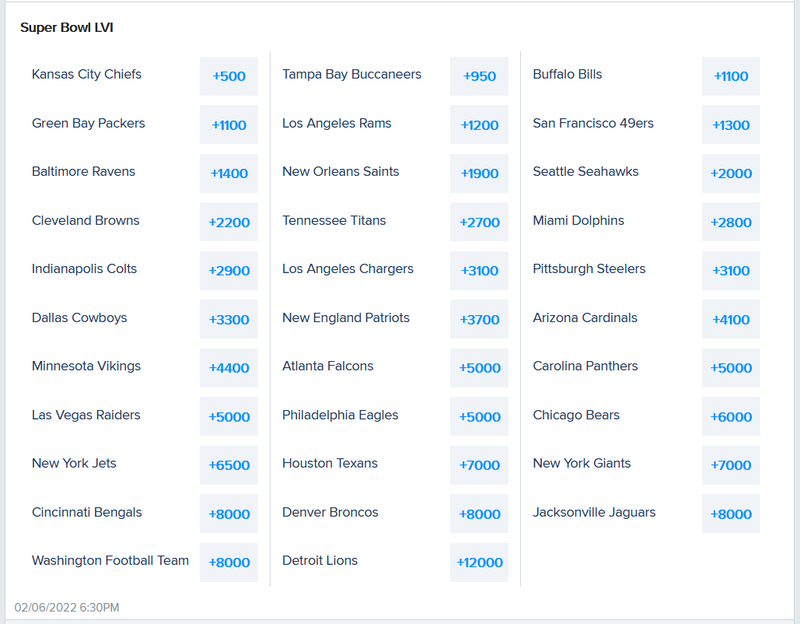Select Green Bay Packers +1100 odds
Viewport: 800px width, 624px height.
click(x=229, y=124)
